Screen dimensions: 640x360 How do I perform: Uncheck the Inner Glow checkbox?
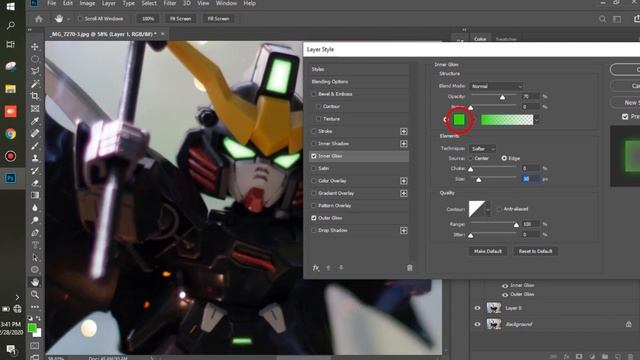coord(314,156)
